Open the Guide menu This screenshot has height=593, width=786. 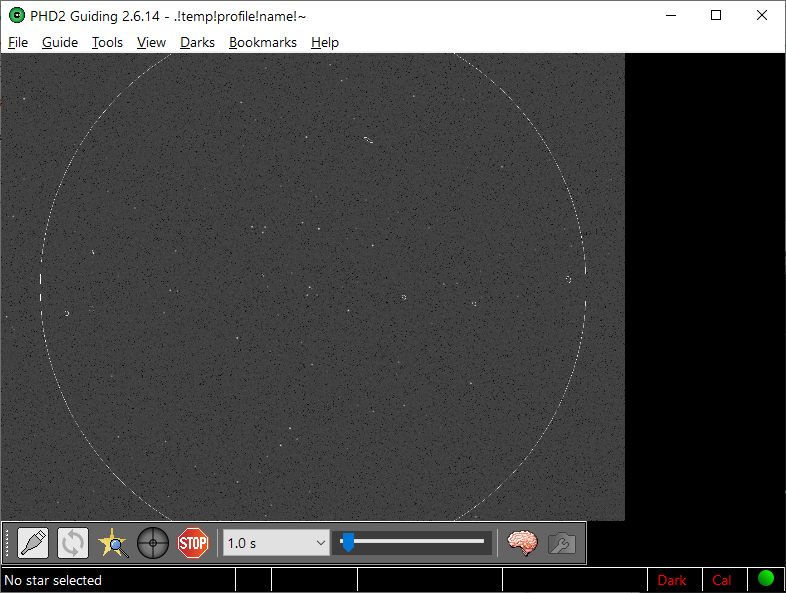click(60, 42)
